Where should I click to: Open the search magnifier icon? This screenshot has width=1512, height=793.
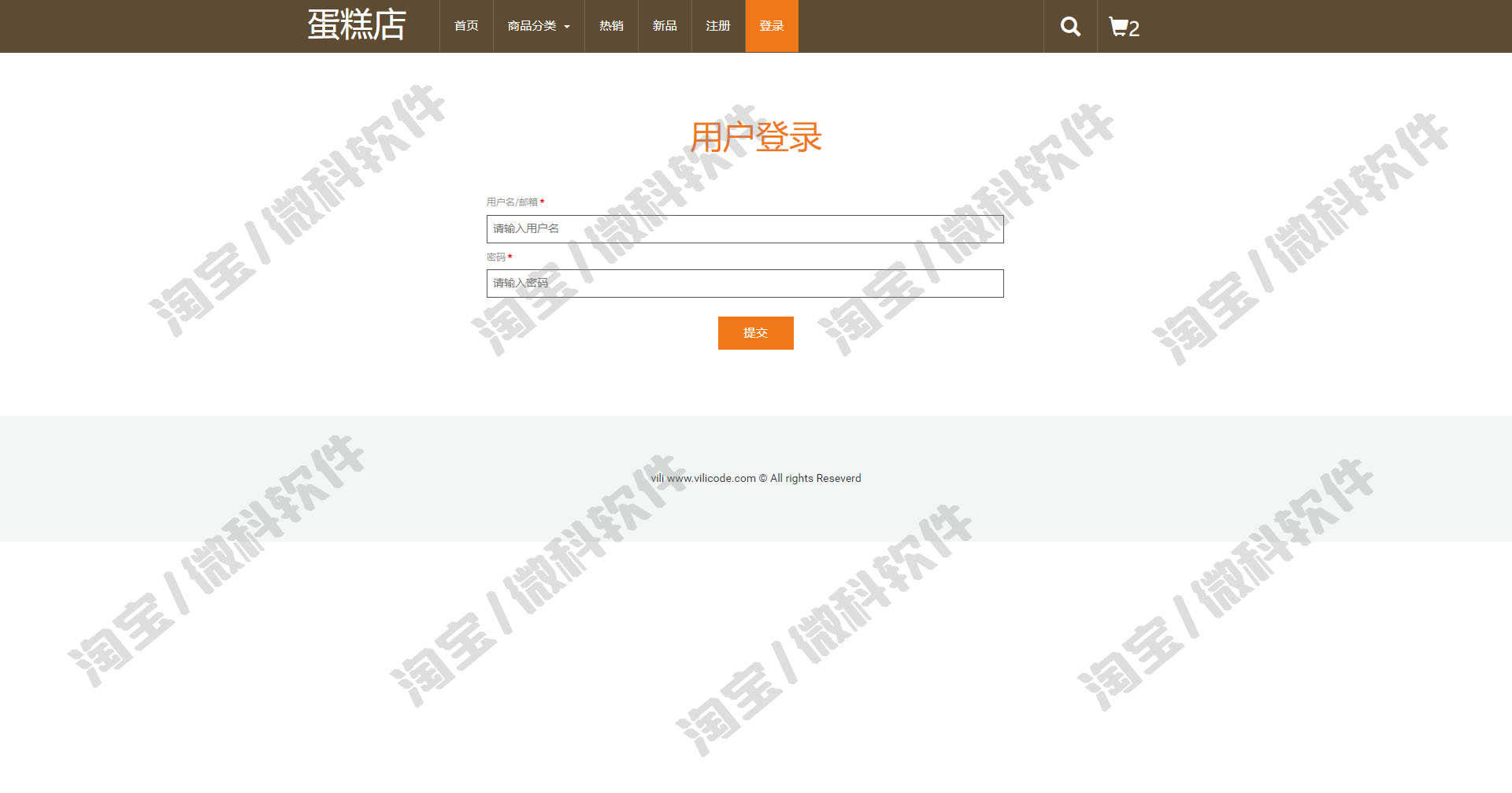pyautogui.click(x=1070, y=27)
